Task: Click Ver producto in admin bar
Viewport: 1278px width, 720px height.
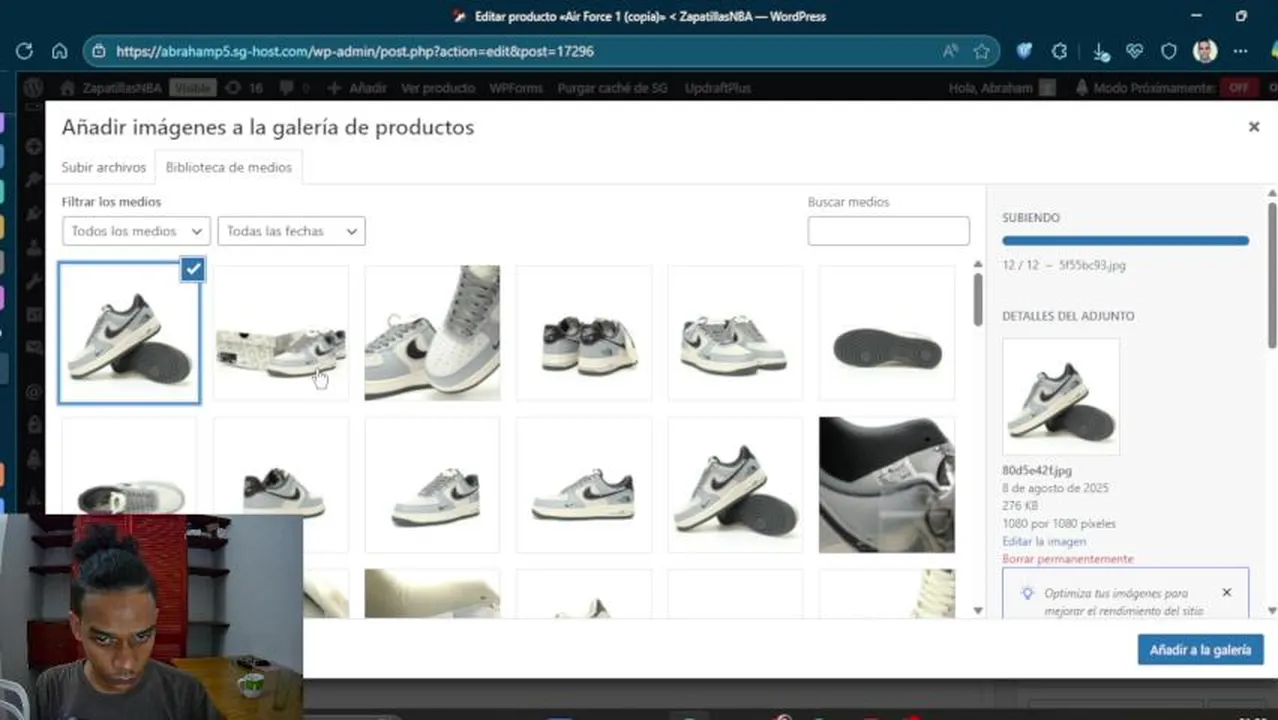Action: (x=438, y=88)
